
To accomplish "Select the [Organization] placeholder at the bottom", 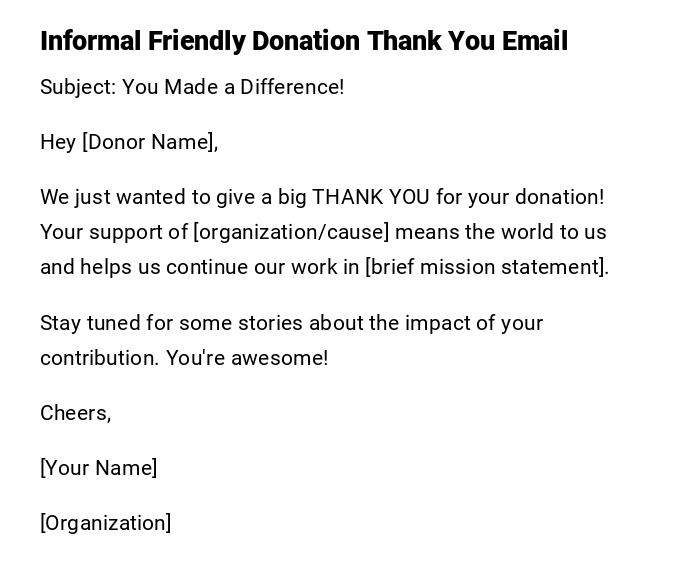I will pos(106,523).
